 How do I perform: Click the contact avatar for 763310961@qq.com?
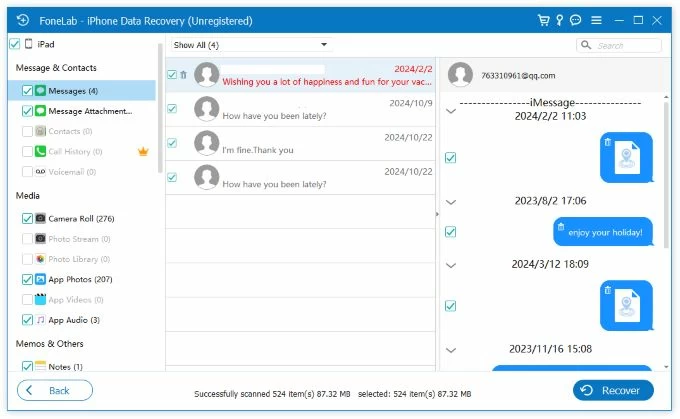(x=460, y=75)
